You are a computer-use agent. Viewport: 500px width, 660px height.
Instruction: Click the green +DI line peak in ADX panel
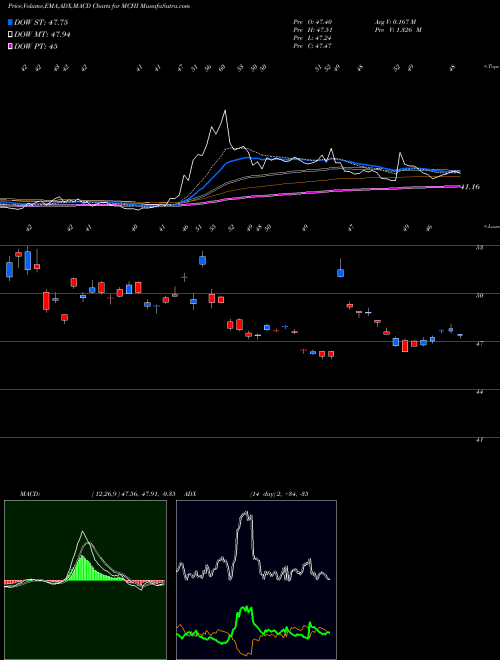click(x=245, y=609)
